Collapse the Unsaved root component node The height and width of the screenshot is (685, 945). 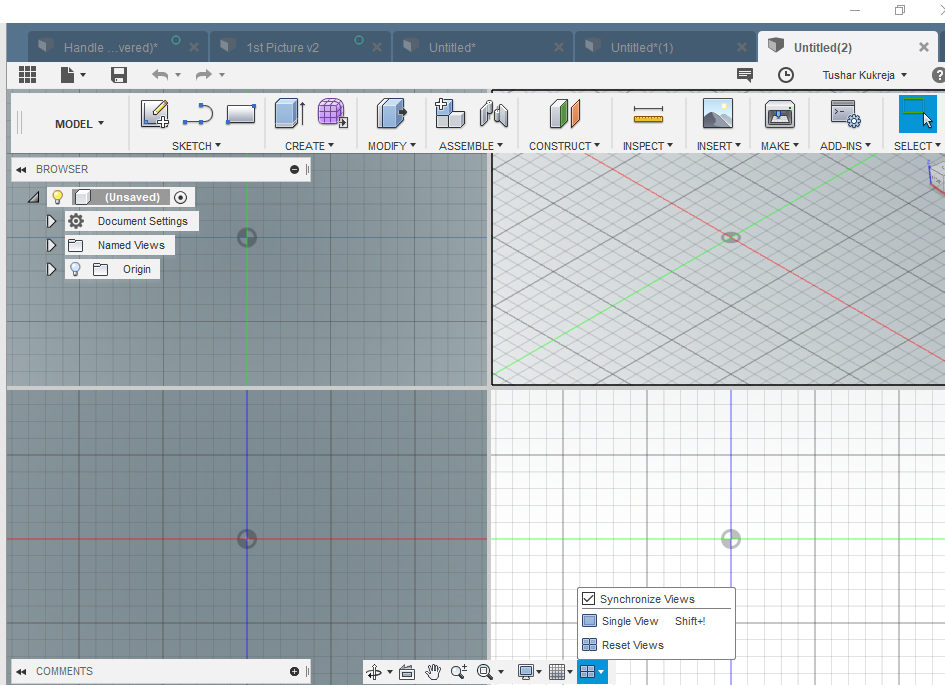[34, 197]
